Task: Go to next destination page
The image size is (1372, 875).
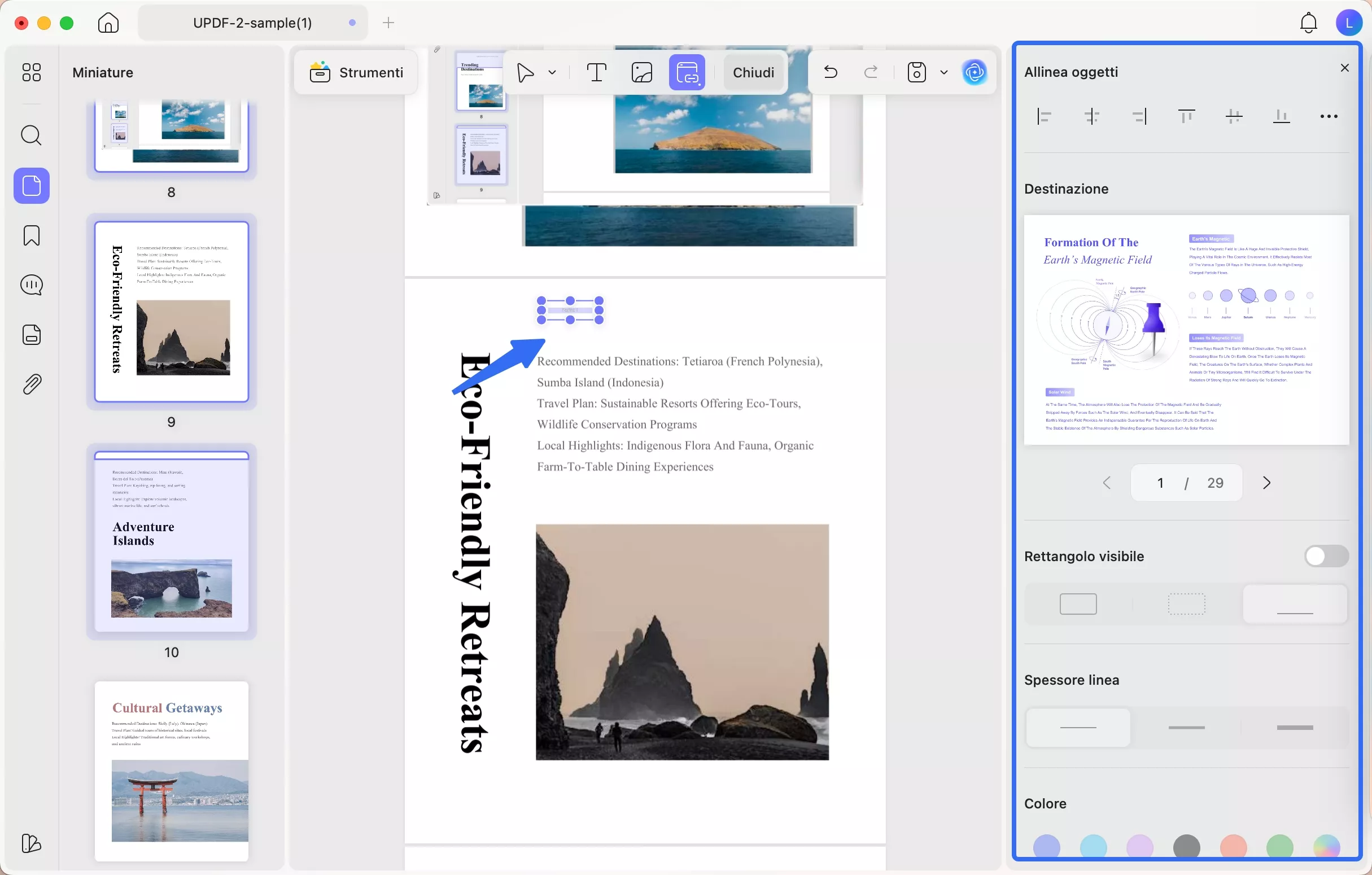Action: point(1266,483)
